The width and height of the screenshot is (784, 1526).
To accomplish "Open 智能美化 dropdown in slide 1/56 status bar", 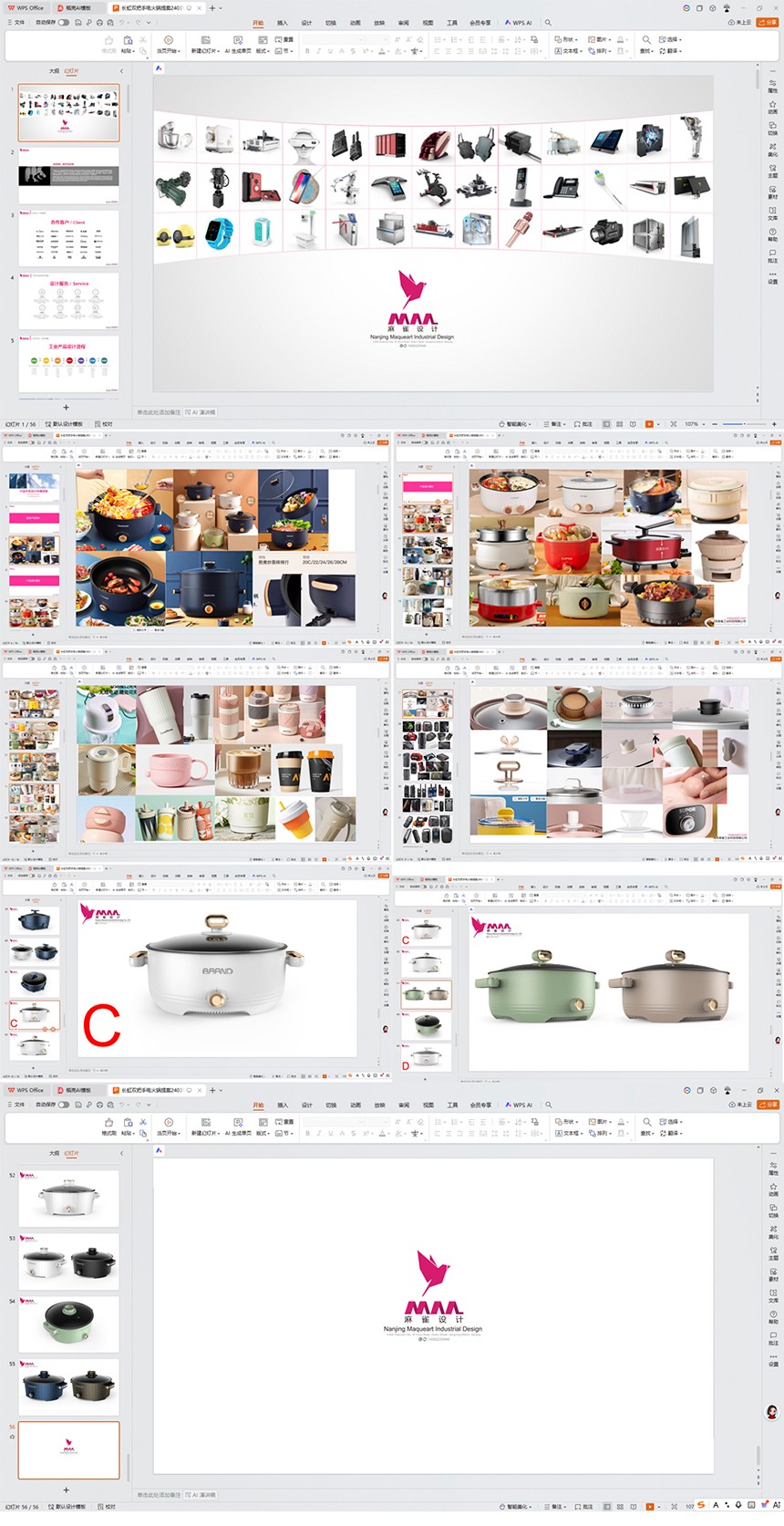I will coord(515,424).
